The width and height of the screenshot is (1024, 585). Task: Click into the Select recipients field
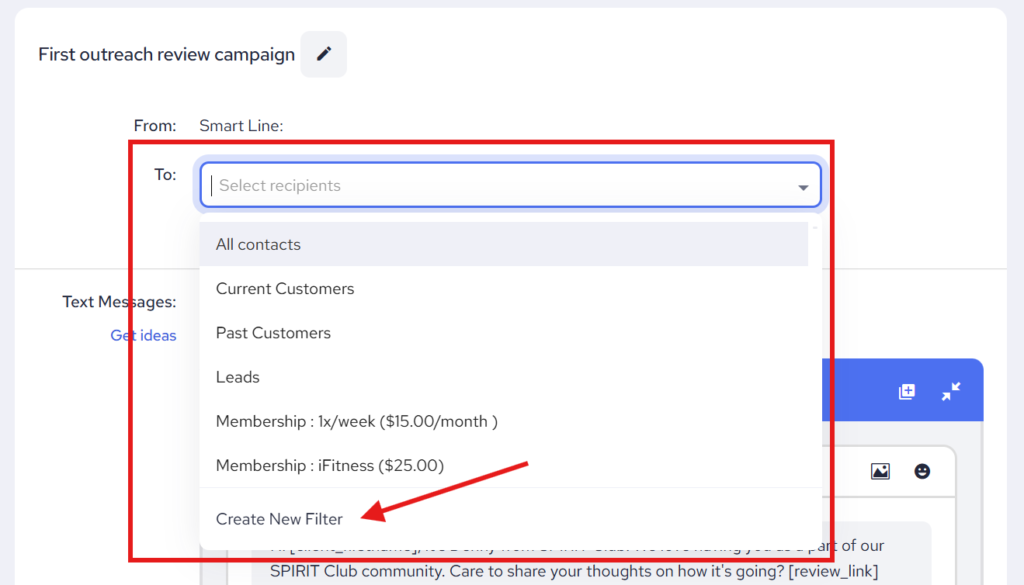point(500,186)
